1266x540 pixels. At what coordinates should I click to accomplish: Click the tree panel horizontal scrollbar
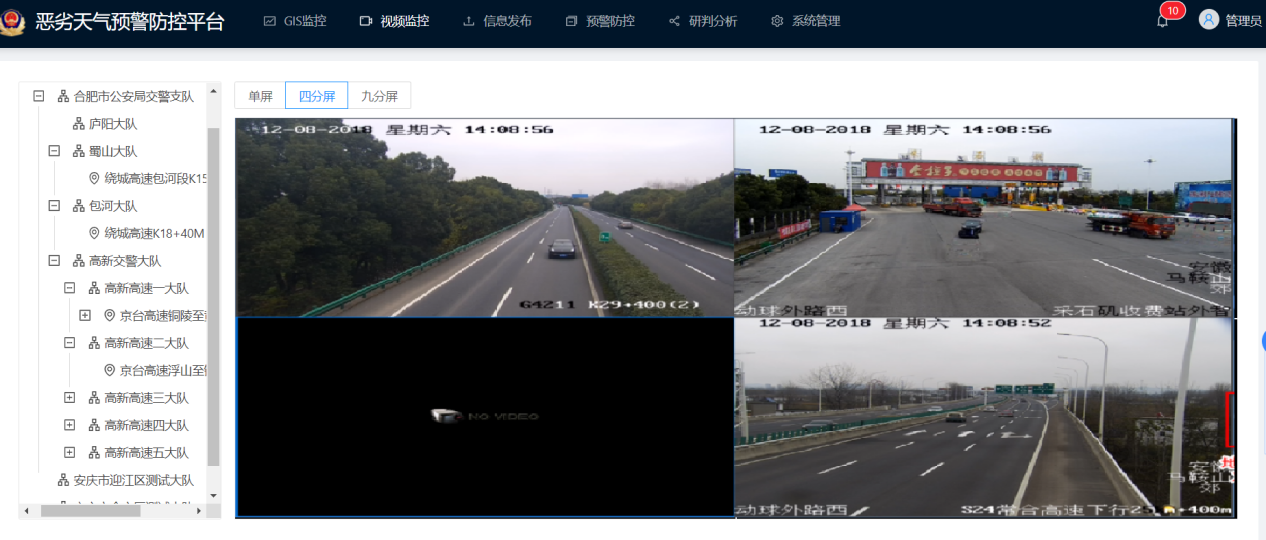click(x=90, y=510)
